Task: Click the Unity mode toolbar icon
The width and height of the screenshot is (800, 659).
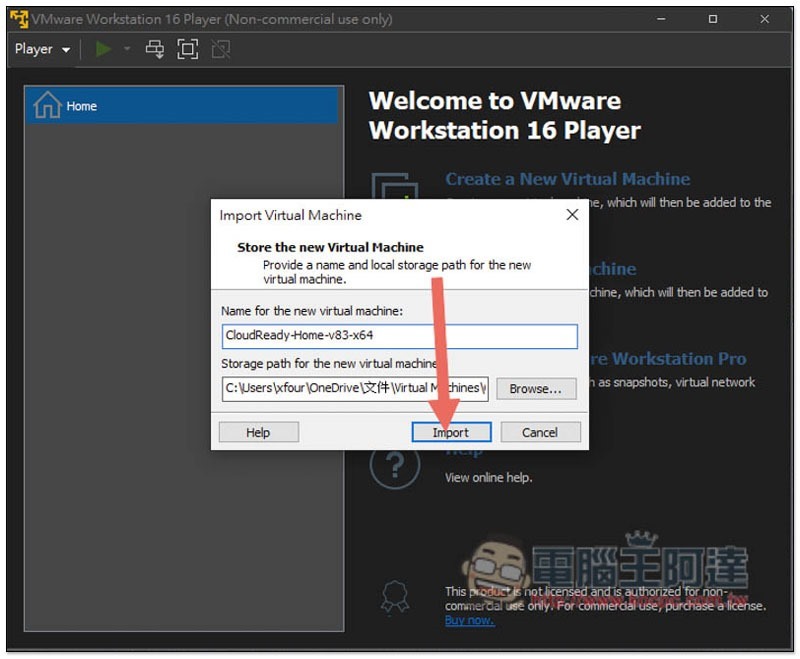Action: pos(220,49)
